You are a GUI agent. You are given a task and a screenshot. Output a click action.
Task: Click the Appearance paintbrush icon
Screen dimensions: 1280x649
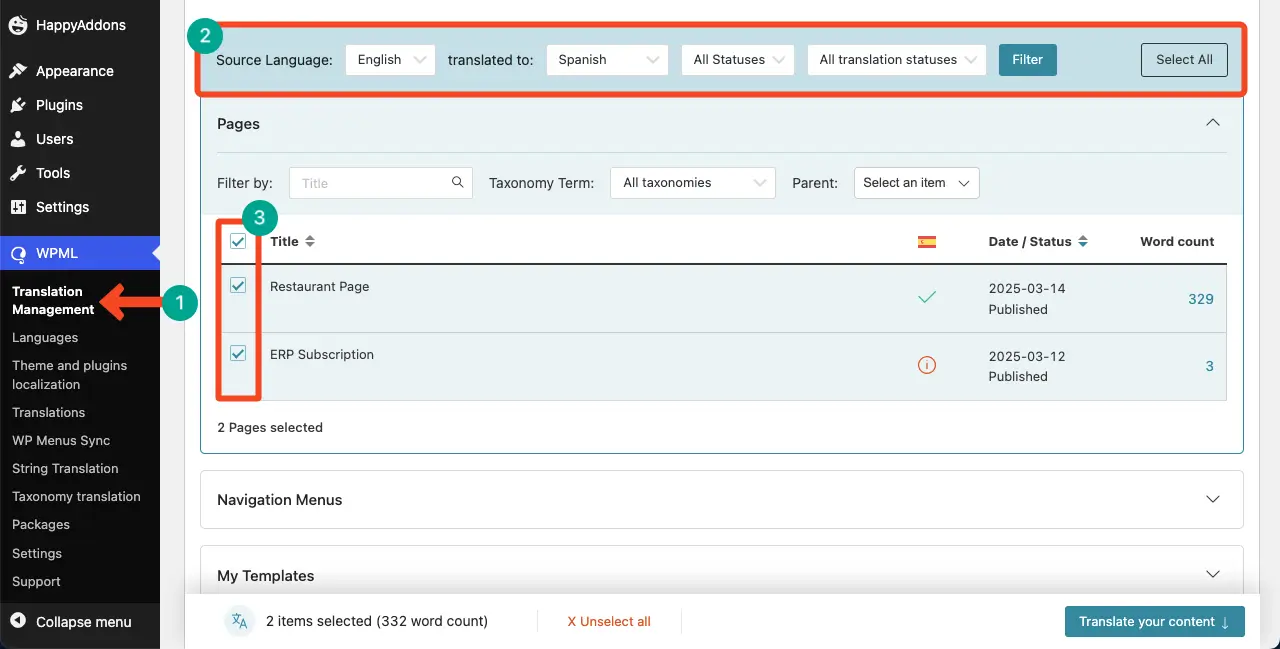tap(18, 71)
